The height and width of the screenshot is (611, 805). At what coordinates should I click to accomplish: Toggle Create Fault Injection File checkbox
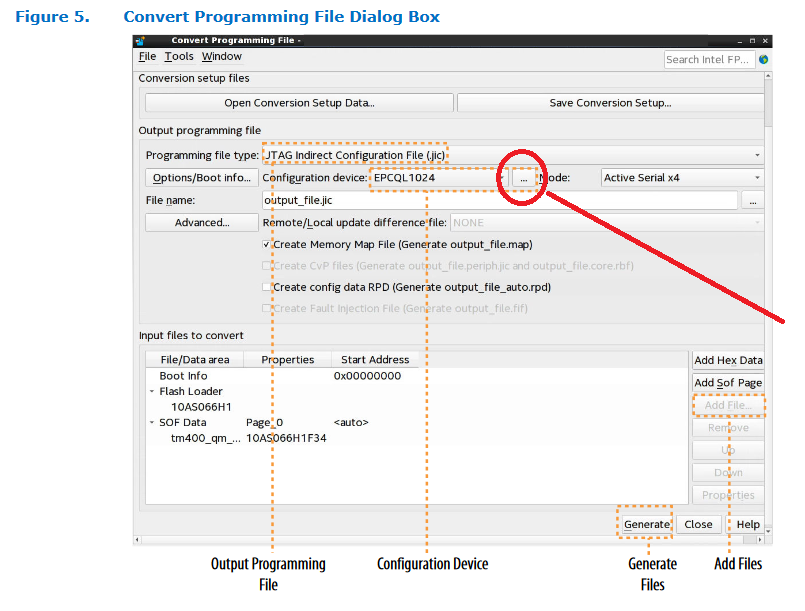(x=266, y=308)
